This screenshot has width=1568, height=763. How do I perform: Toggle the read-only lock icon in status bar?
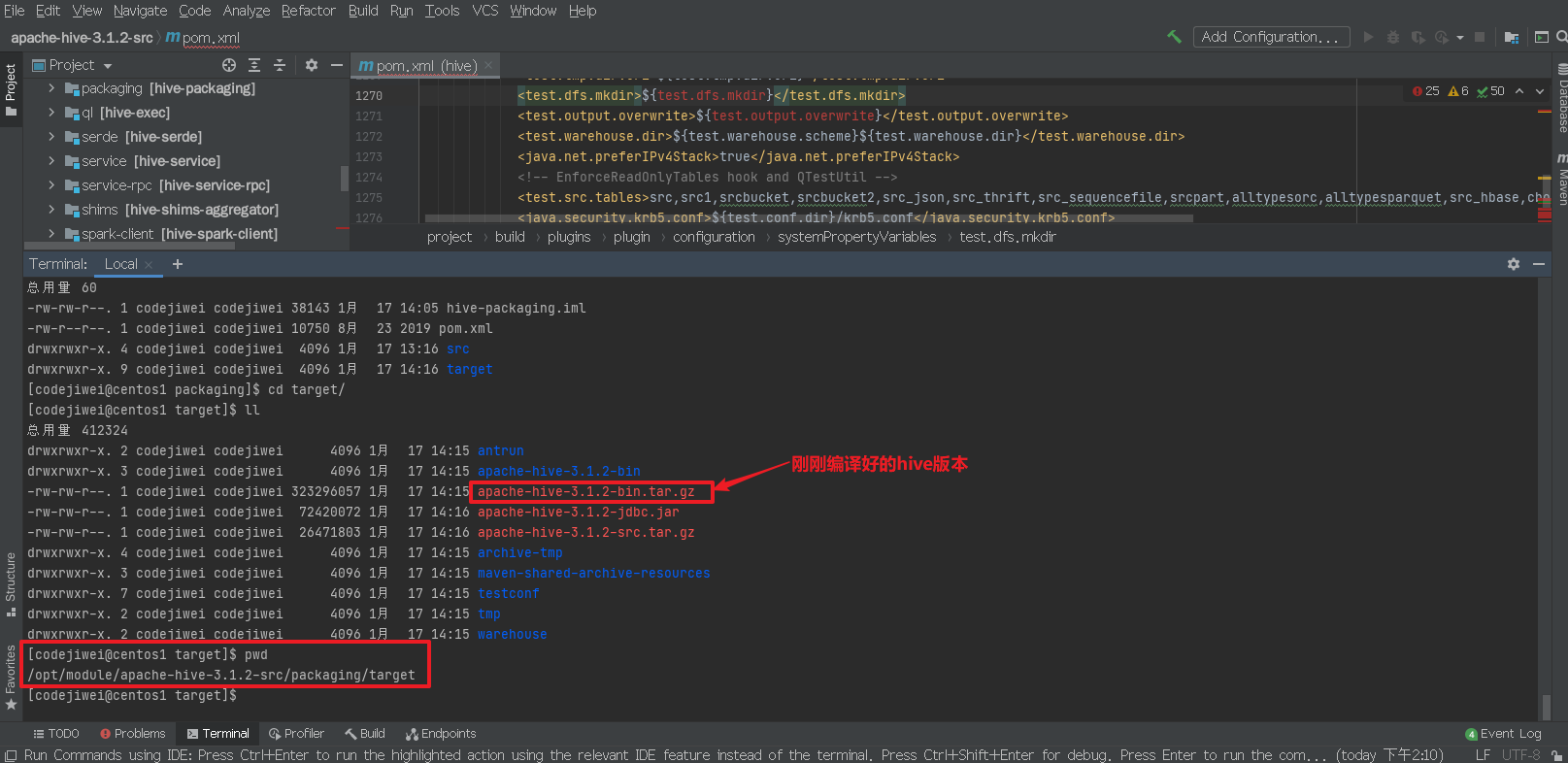pos(1557,755)
